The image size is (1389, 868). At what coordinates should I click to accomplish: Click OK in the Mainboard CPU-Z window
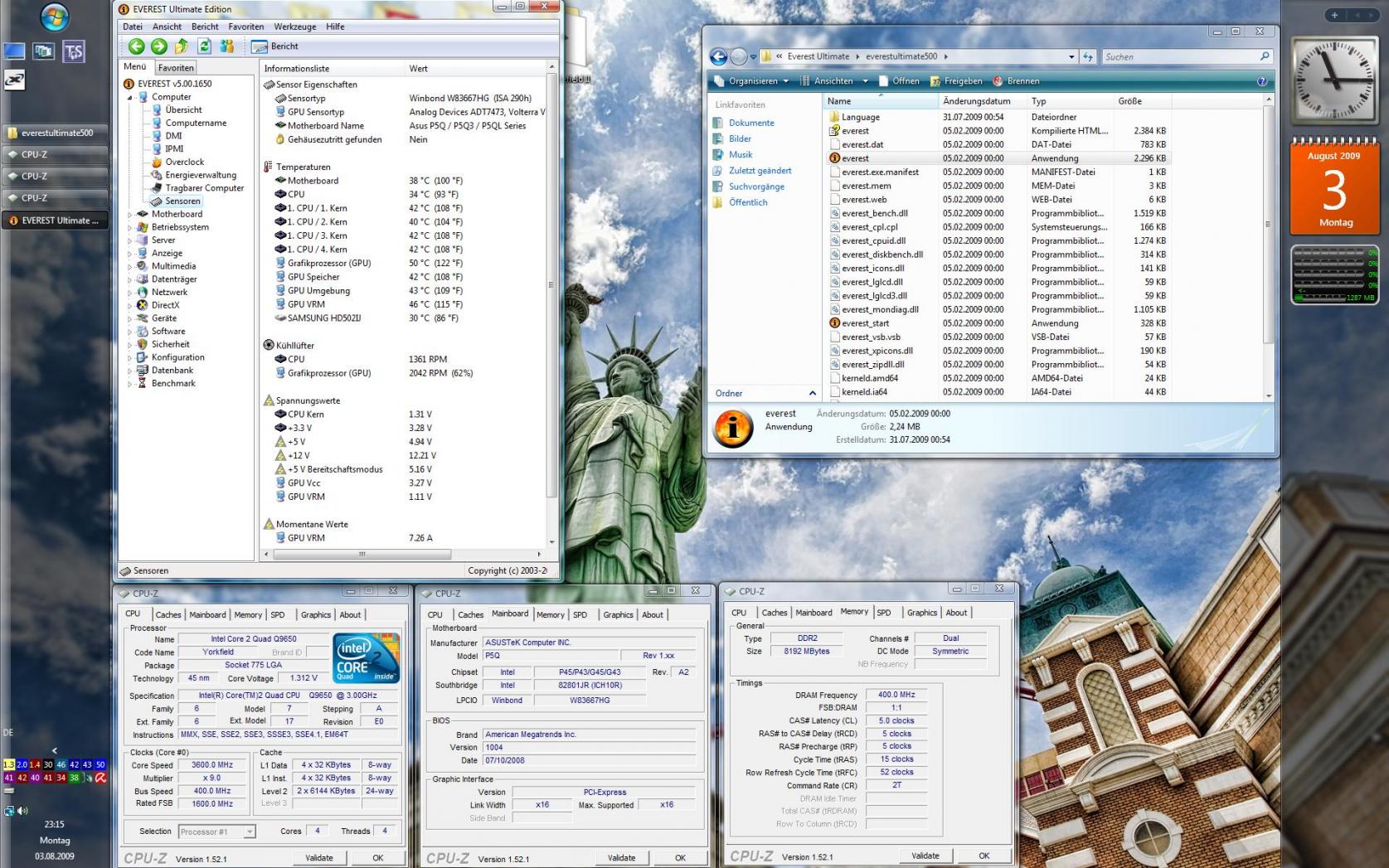point(680,858)
